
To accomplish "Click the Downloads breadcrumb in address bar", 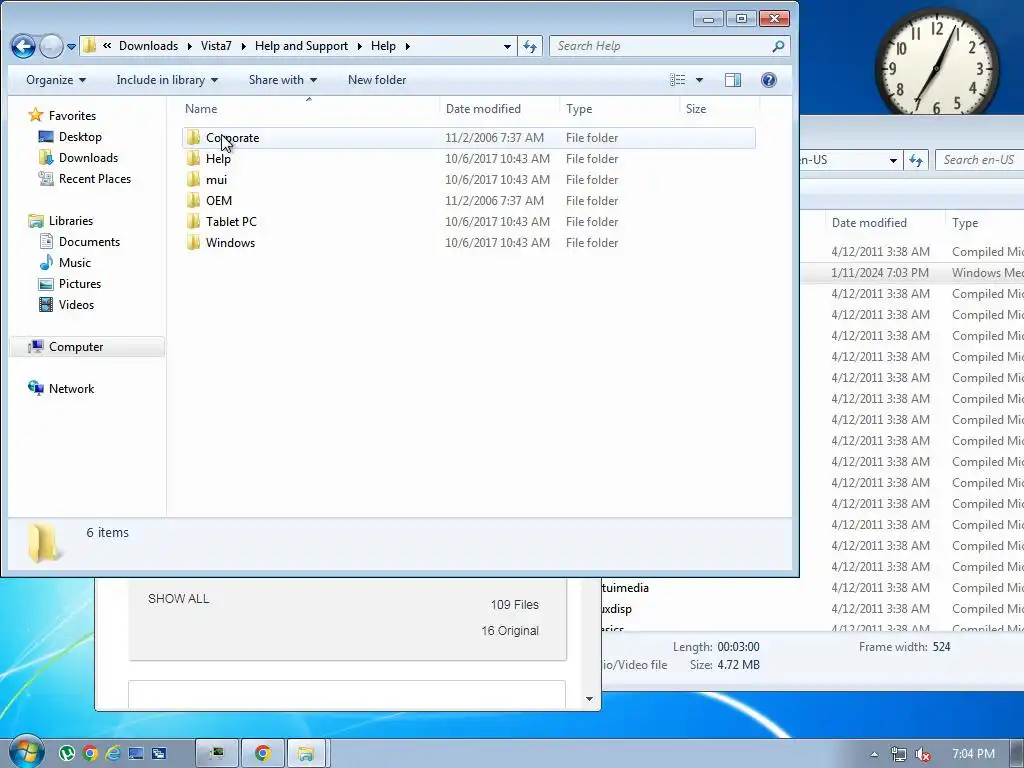I will pyautogui.click(x=148, y=46).
